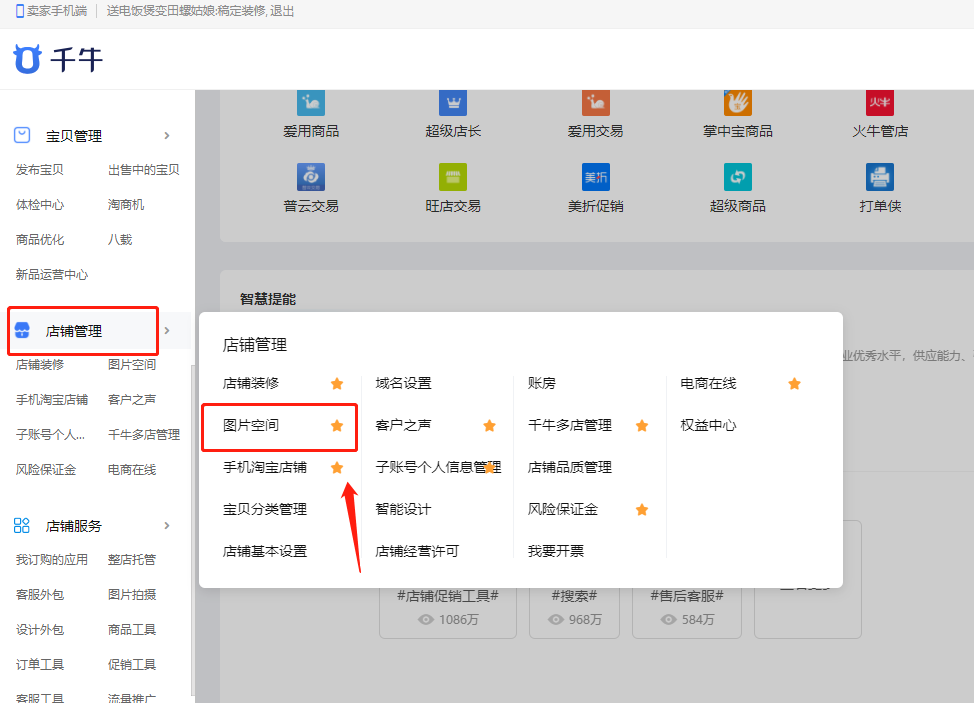Open the 超级商品 app icon
The width and height of the screenshot is (974, 703).
coord(737,177)
